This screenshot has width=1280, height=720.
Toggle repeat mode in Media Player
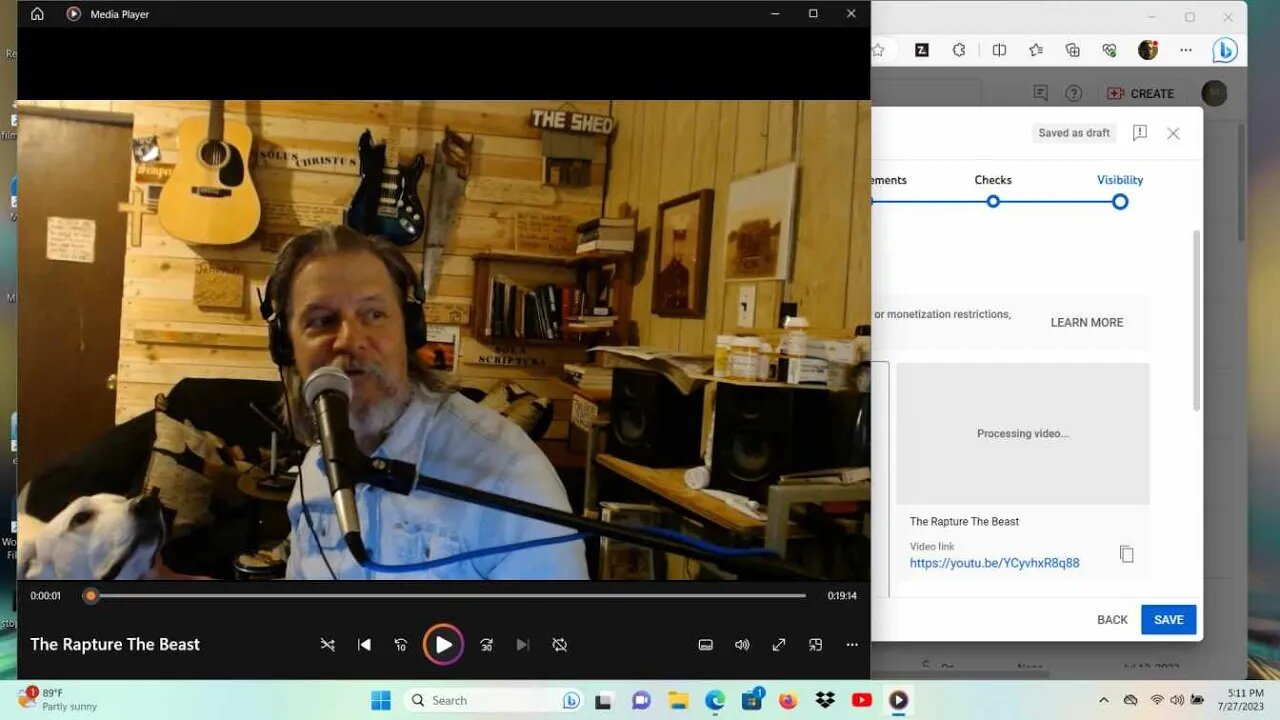click(560, 645)
